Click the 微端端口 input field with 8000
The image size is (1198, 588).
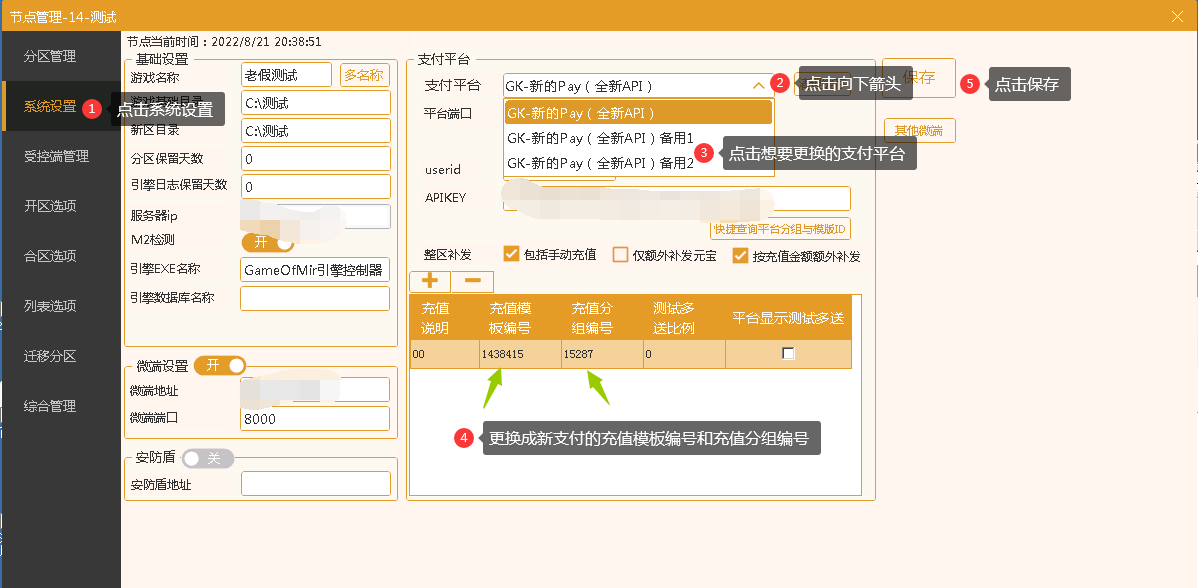(315, 419)
